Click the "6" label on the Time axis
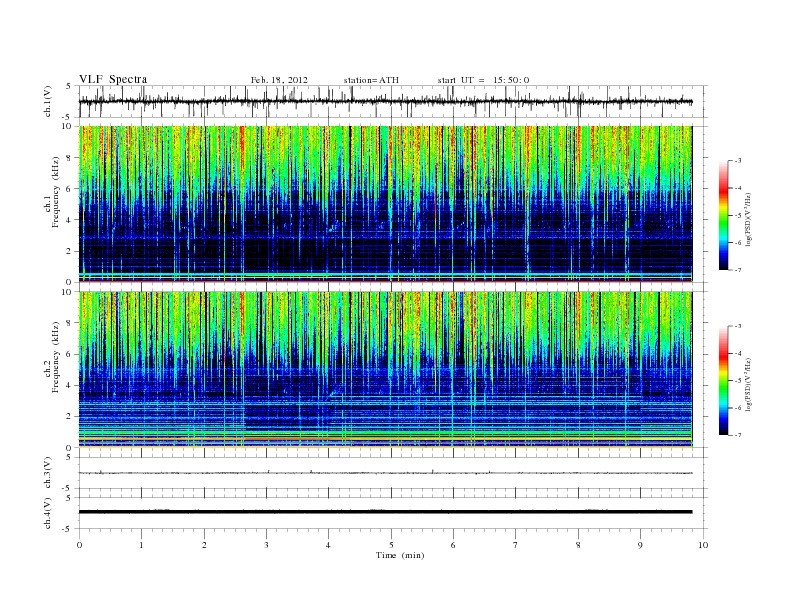Screen dimensions: 792x612 453,545
